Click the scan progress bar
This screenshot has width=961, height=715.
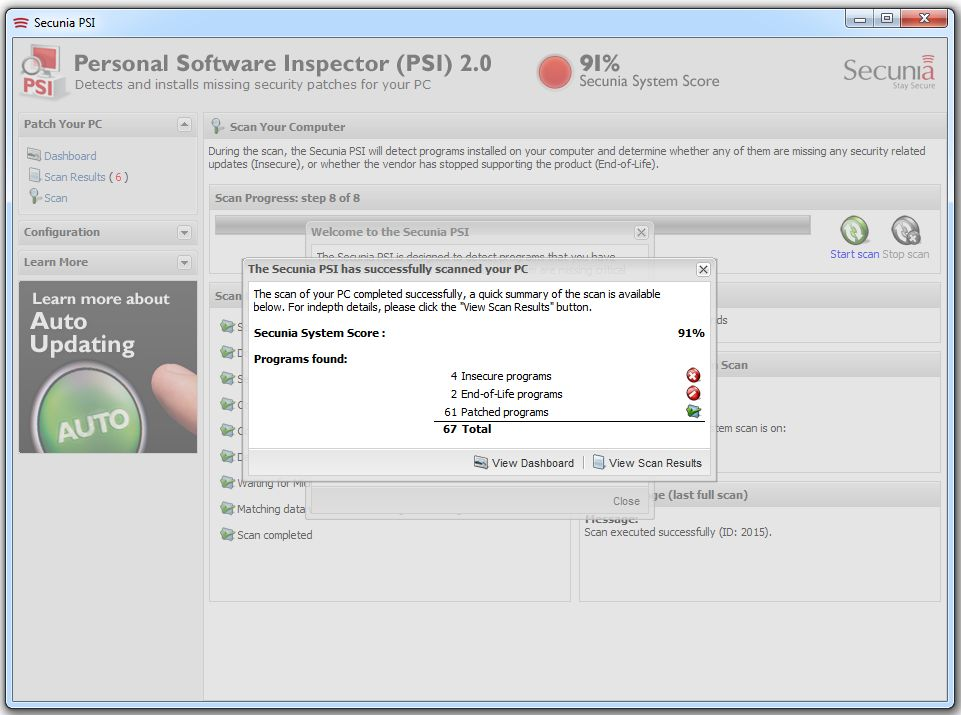coord(512,225)
